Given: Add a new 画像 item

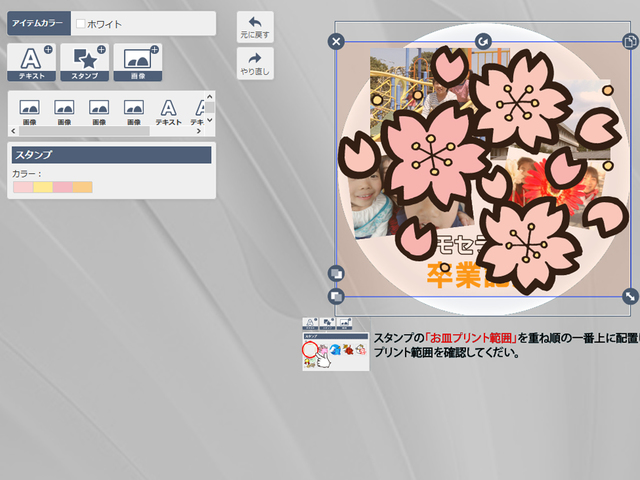Looking at the screenshot, I should tap(138, 62).
